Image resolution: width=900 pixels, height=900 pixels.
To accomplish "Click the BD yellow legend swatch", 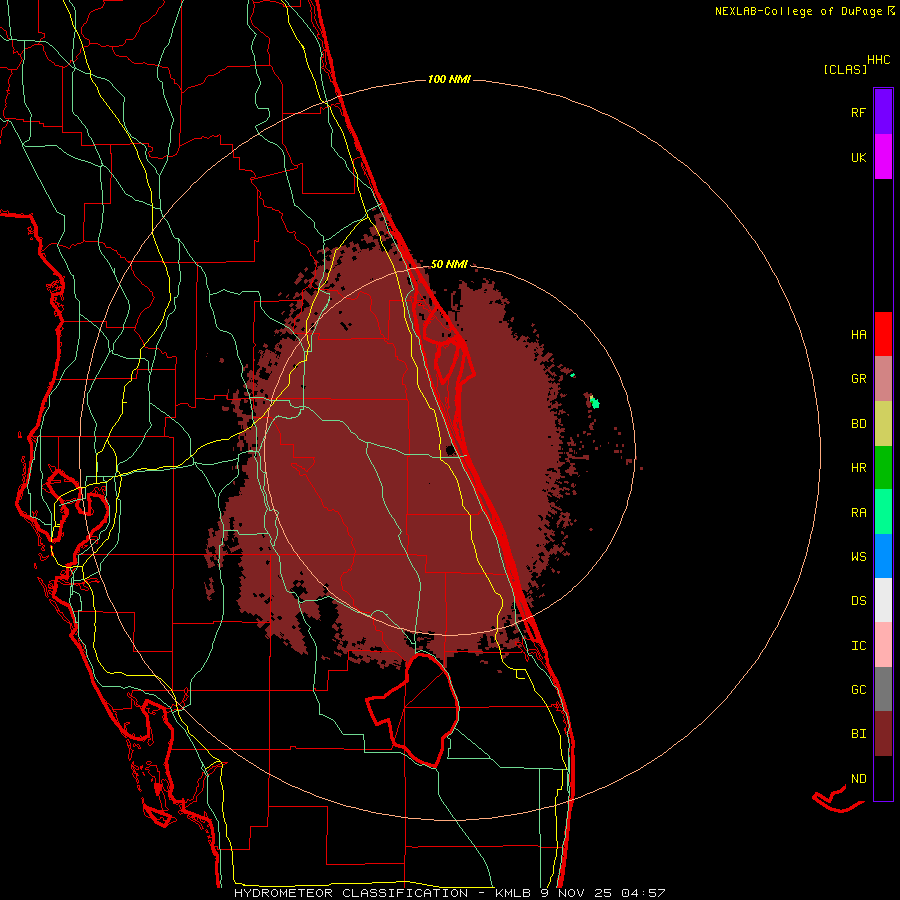I will [x=883, y=424].
